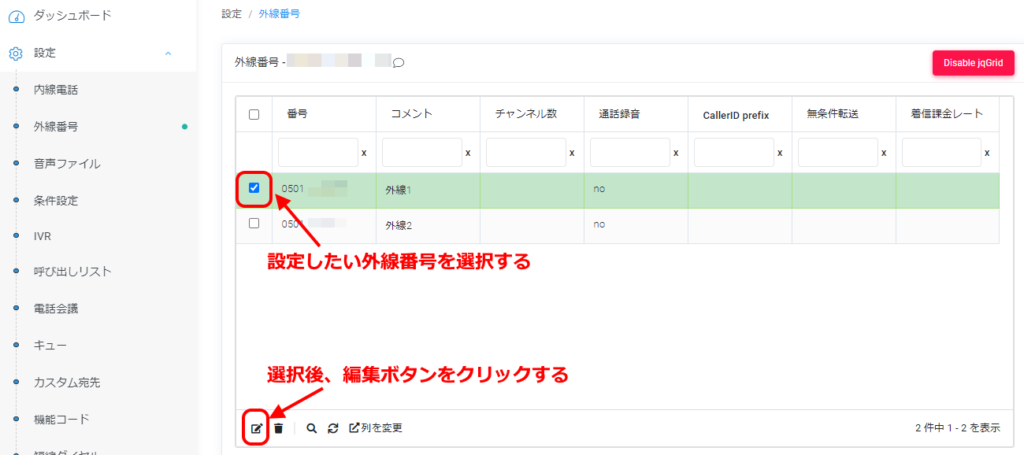The height and width of the screenshot is (455, 1024).
Task: Click the magnifier search icon in grid footer
Action: (311, 428)
